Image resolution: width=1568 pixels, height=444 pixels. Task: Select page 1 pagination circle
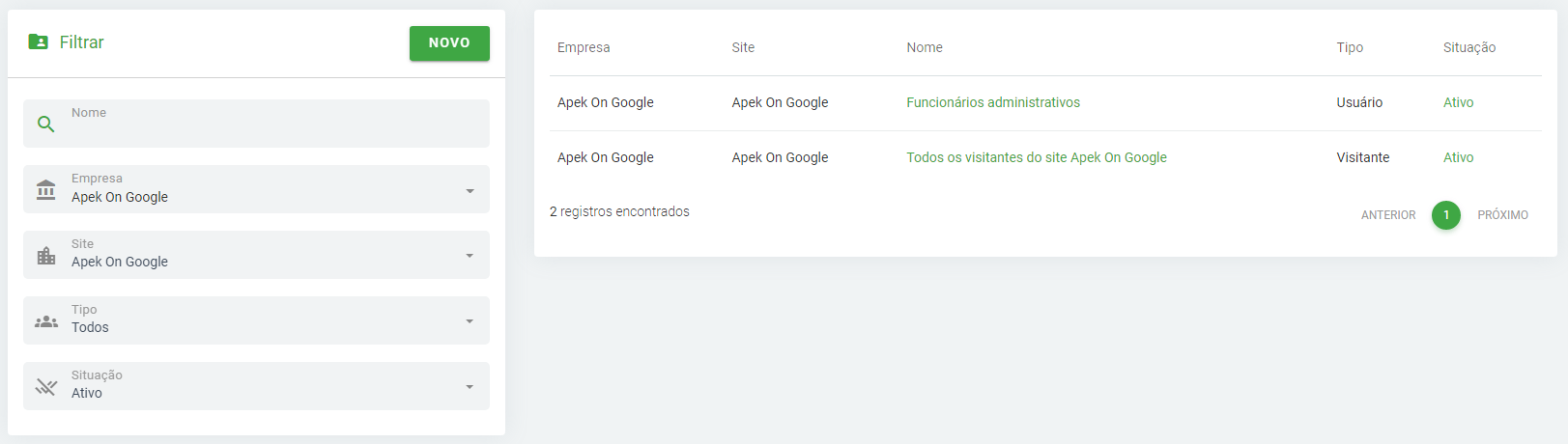[x=1445, y=215]
